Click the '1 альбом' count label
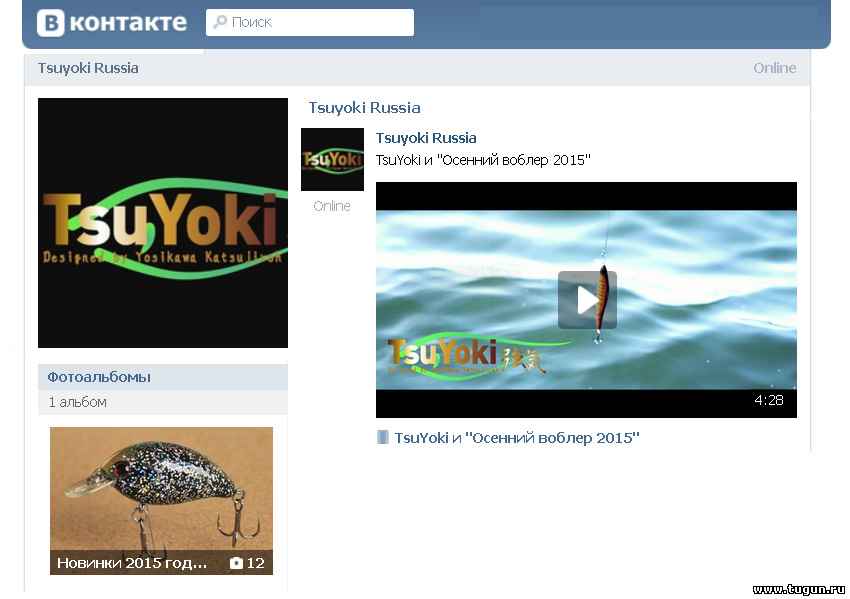The height and width of the screenshot is (599, 850). coord(78,402)
